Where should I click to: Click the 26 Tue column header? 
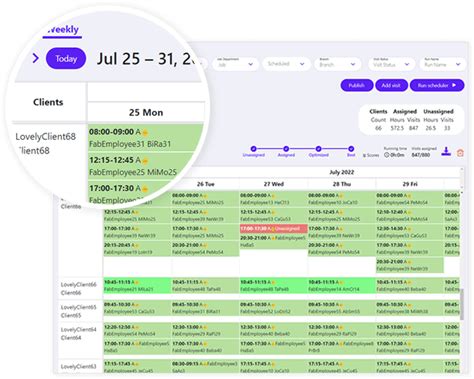[x=205, y=184]
